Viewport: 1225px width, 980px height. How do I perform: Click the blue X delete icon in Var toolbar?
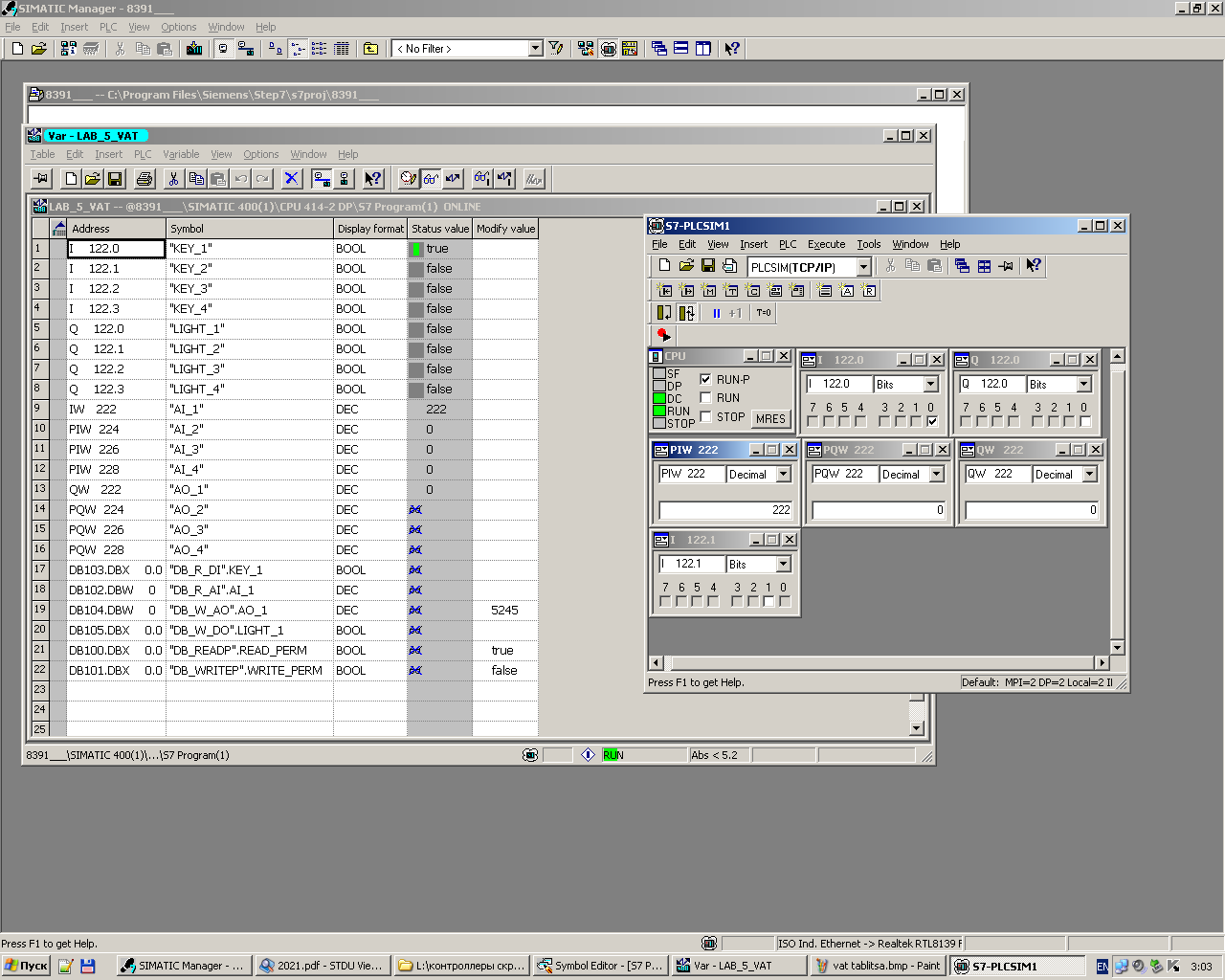click(292, 179)
